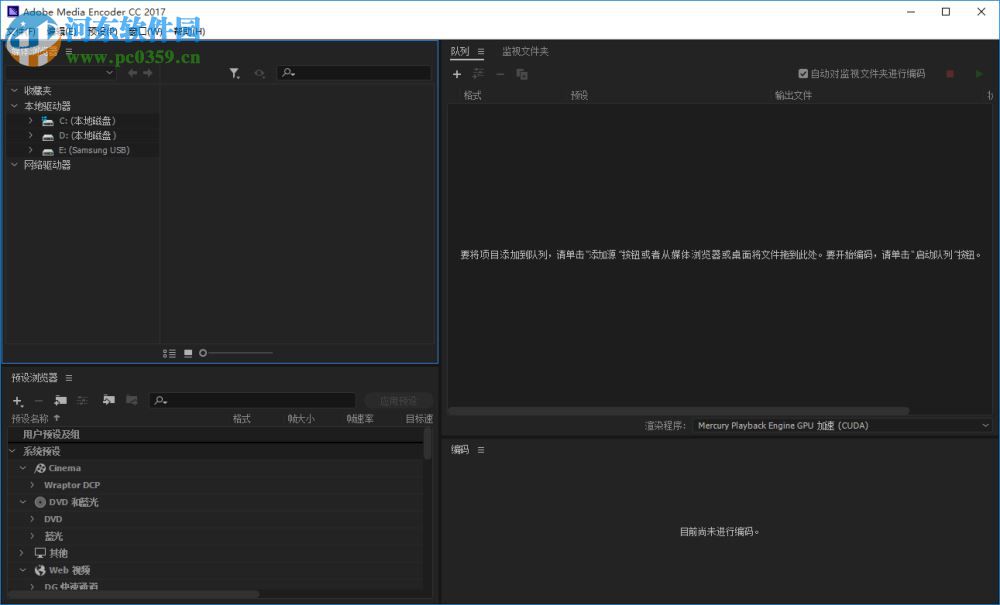Click the red stop encoding button

[x=949, y=73]
